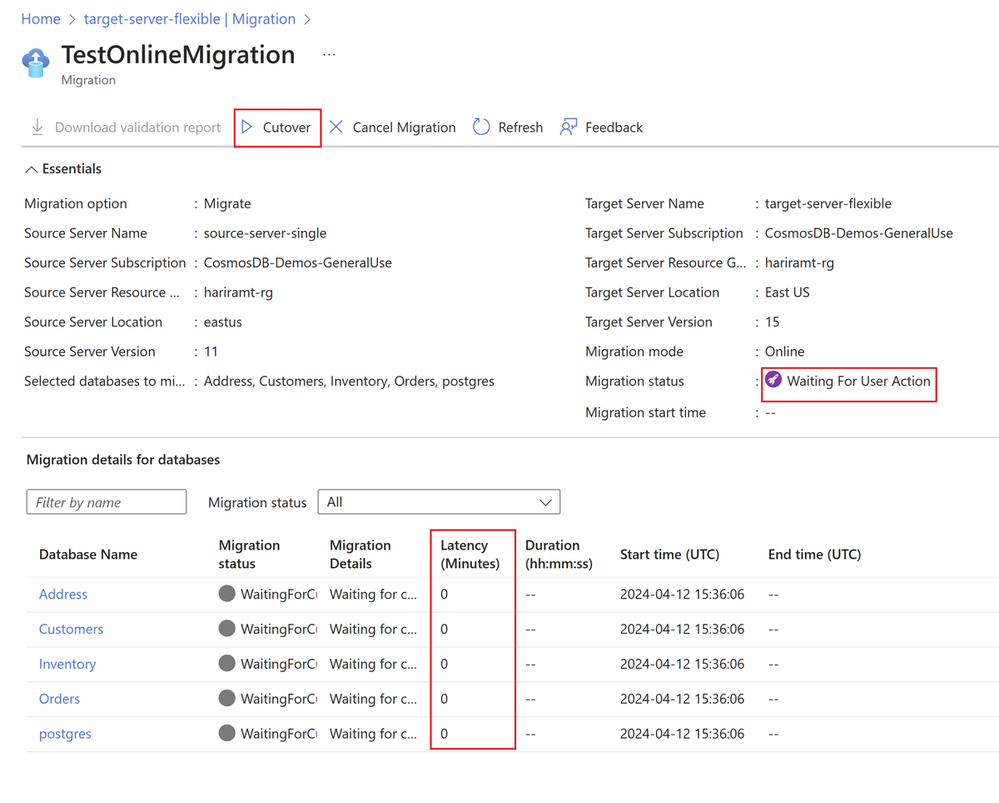The height and width of the screenshot is (803, 999).
Task: Click the migration cloud icon beside TestOnlineMigration
Action: click(x=36, y=63)
